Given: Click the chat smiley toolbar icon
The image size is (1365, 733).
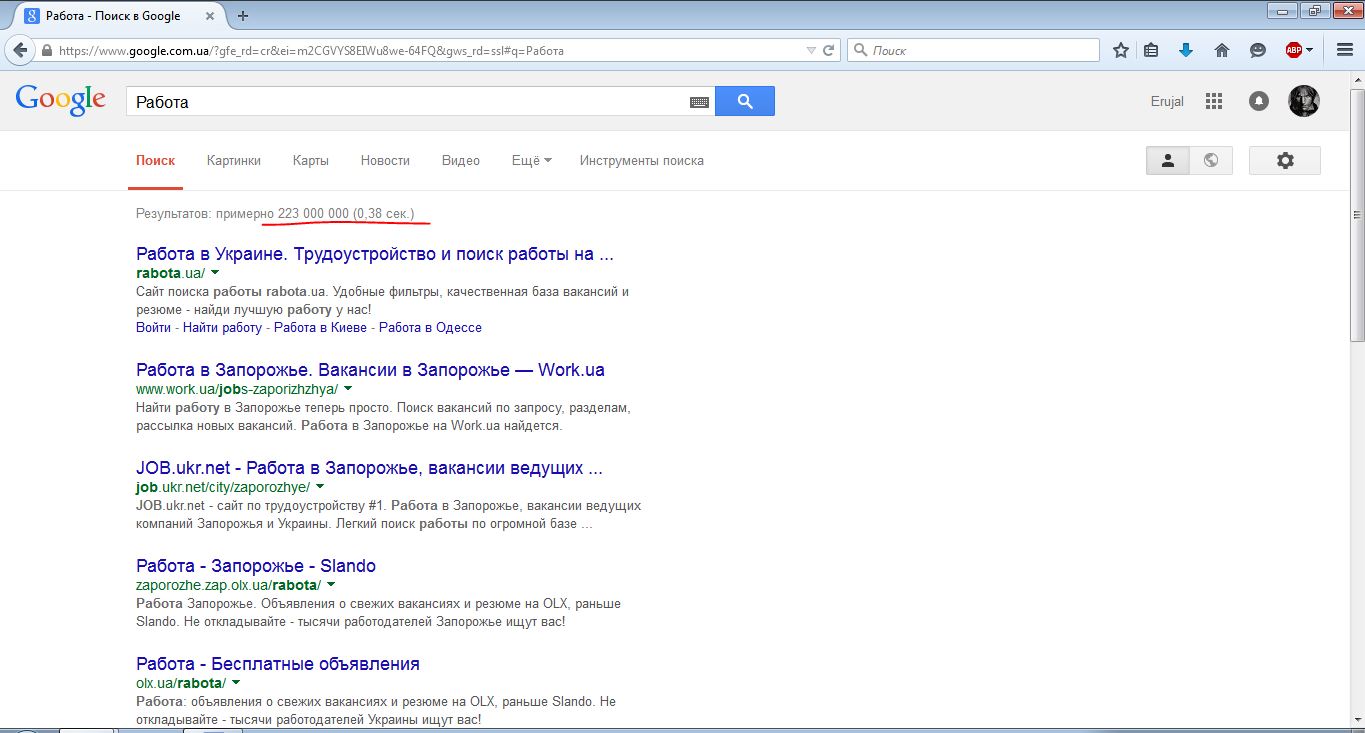Looking at the screenshot, I should pos(1258,50).
